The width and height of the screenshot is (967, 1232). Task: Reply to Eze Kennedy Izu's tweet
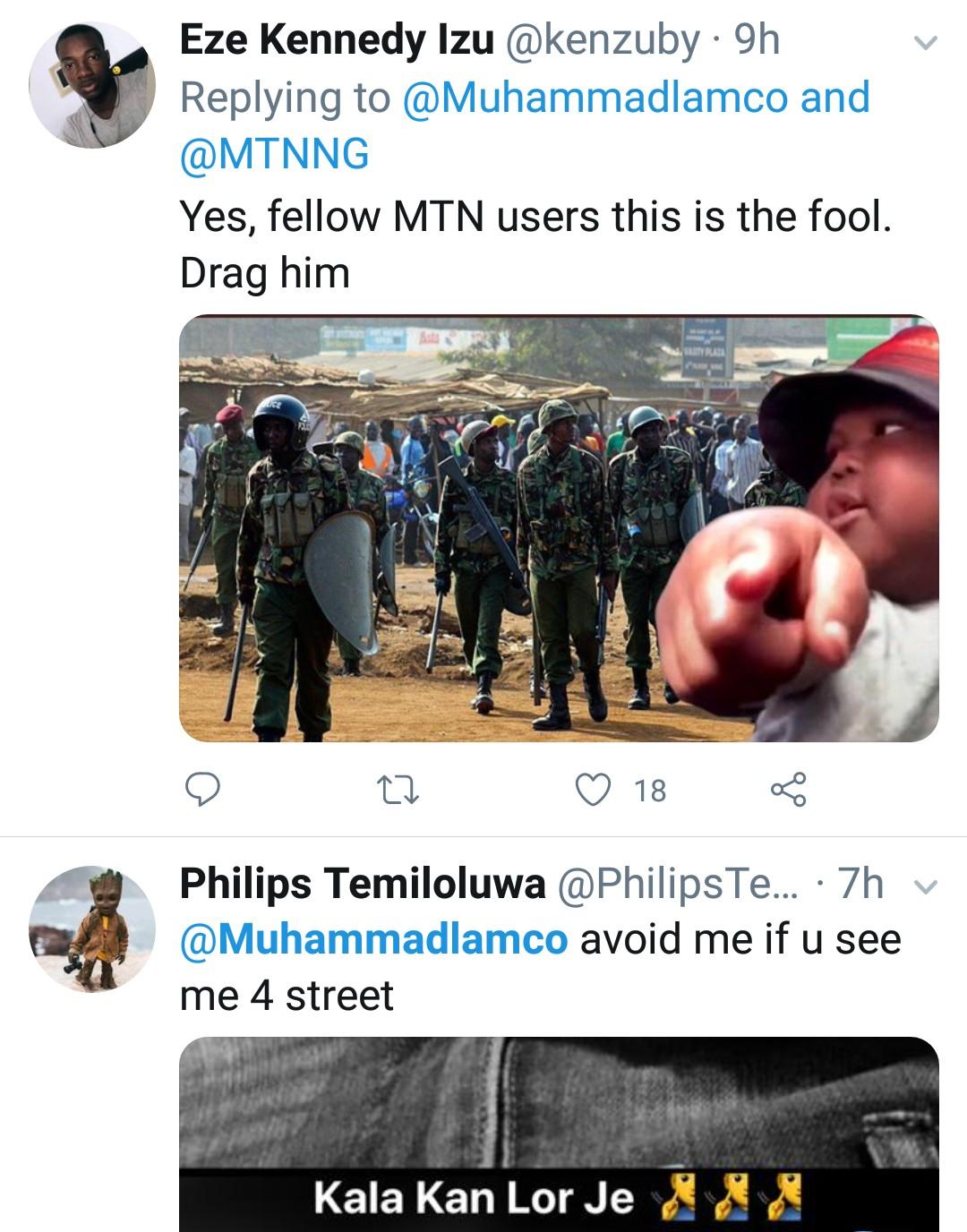(202, 790)
